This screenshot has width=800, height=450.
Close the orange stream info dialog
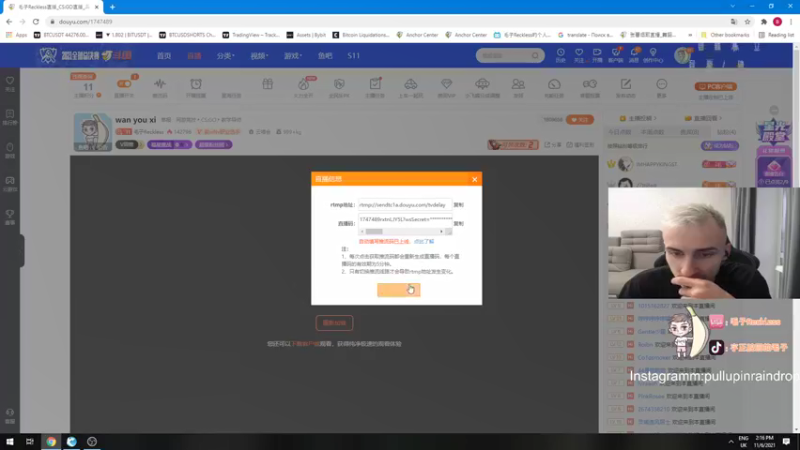tap(474, 179)
